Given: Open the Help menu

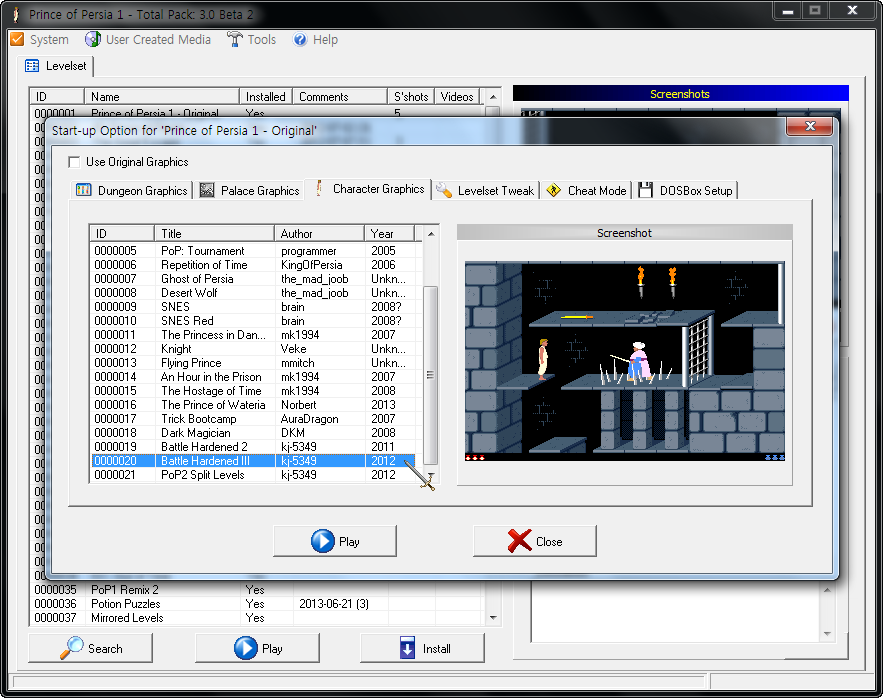Looking at the screenshot, I should click(315, 39).
